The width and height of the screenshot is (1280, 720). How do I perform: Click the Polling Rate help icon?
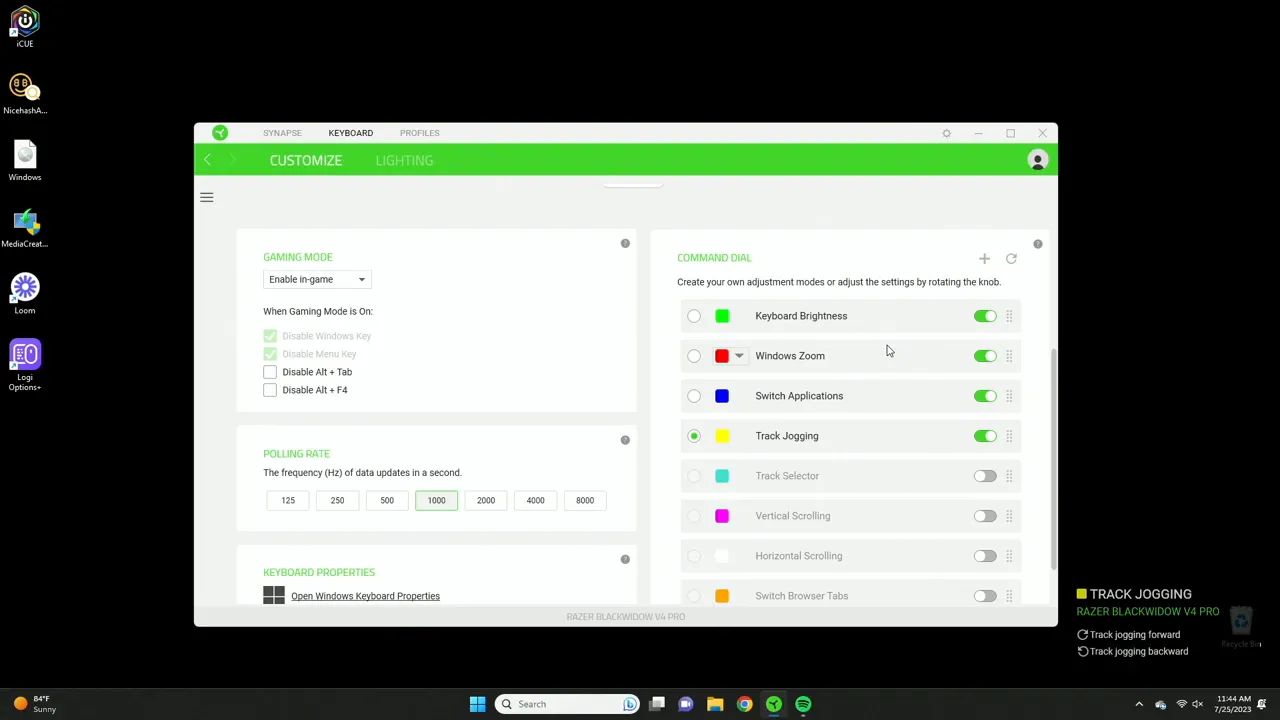pyautogui.click(x=625, y=439)
